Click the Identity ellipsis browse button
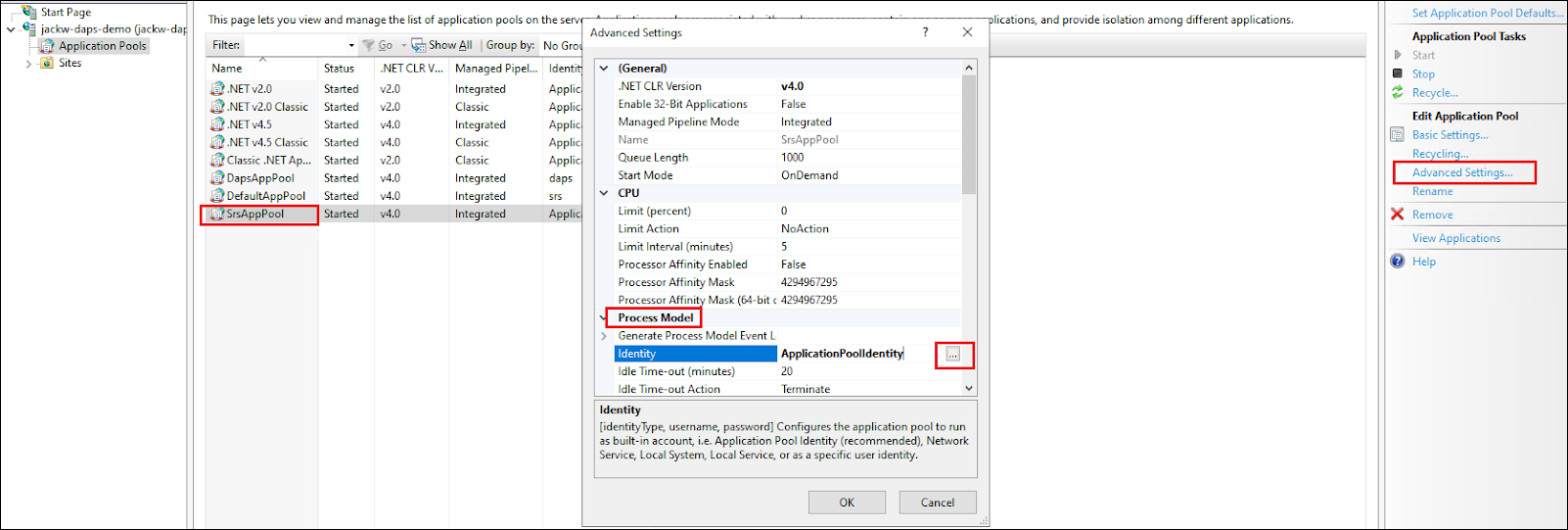Image resolution: width=1568 pixels, height=530 pixels. click(953, 355)
